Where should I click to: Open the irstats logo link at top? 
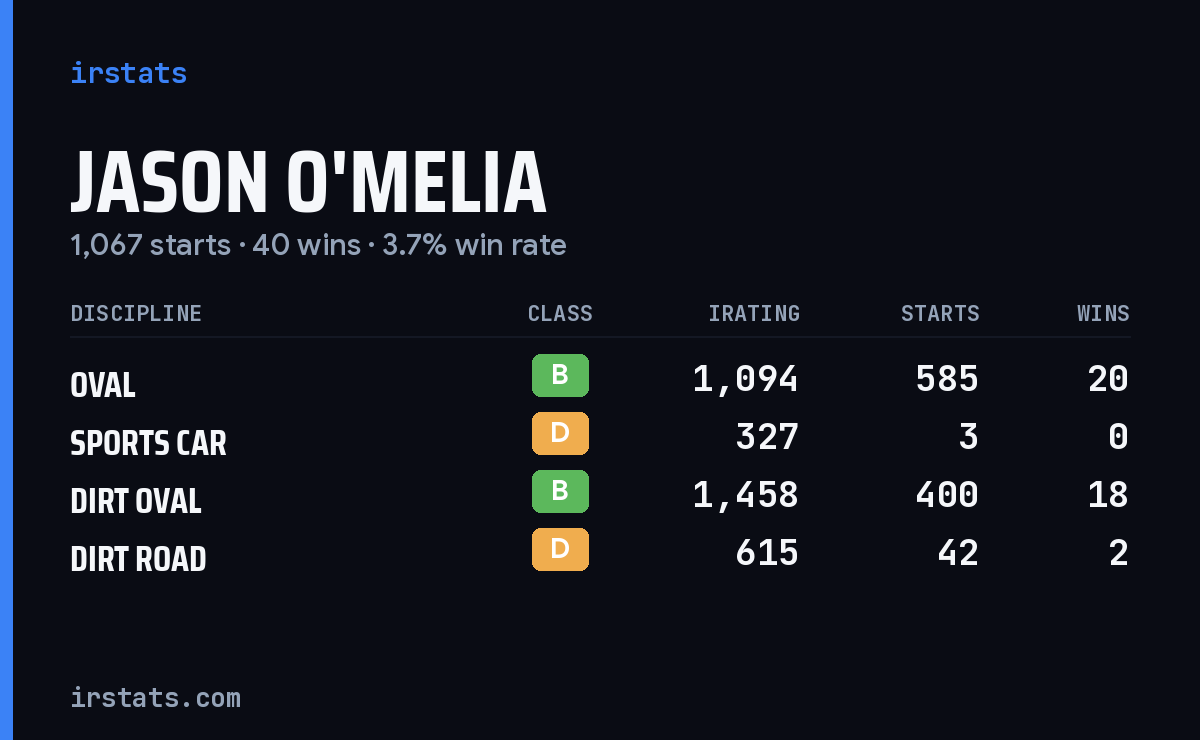pyautogui.click(x=129, y=73)
